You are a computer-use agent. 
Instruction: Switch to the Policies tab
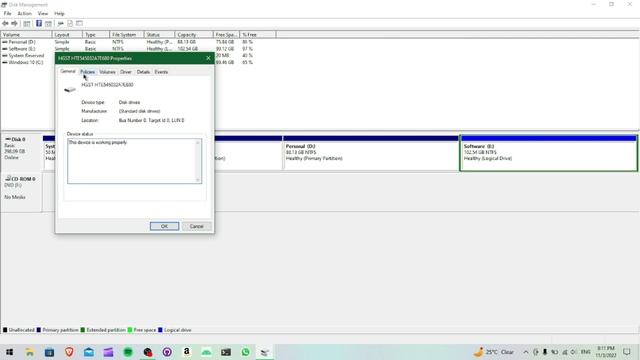point(87,72)
